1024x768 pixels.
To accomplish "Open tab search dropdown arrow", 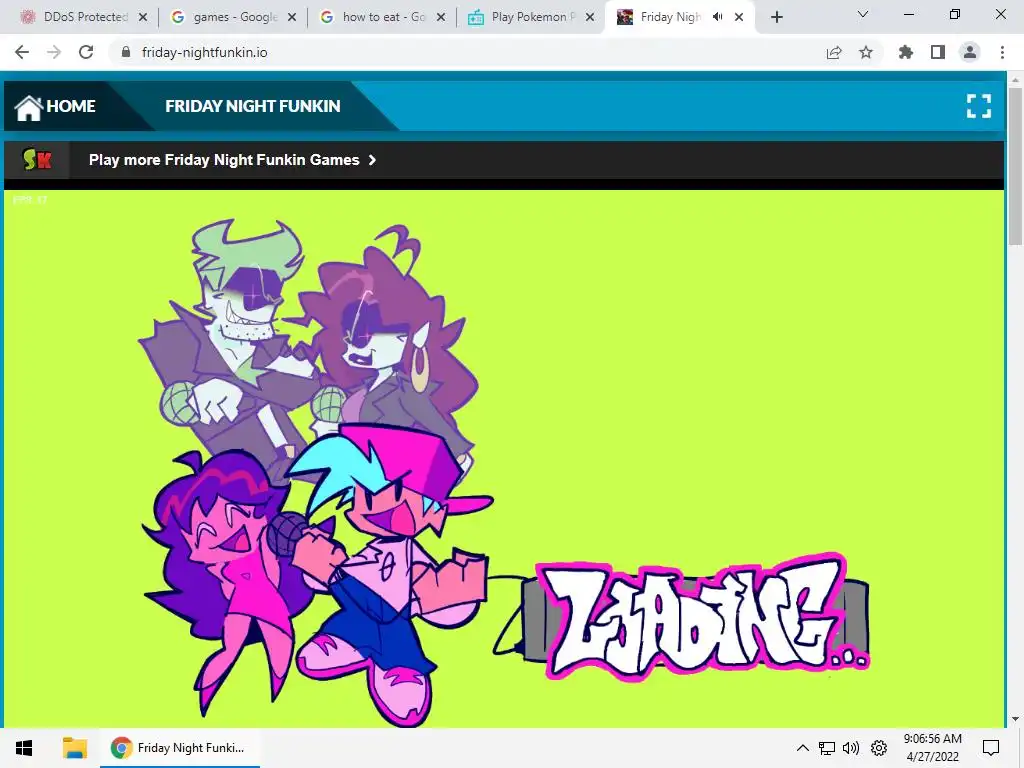I will coord(863,14).
